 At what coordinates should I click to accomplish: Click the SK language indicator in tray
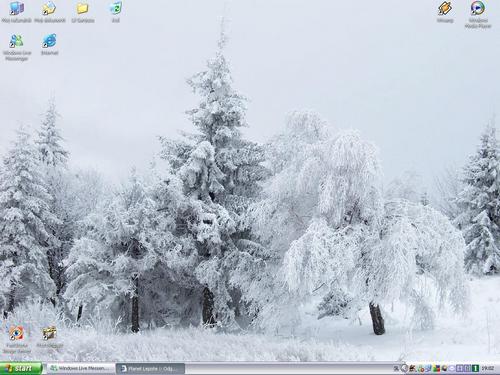tap(396, 369)
